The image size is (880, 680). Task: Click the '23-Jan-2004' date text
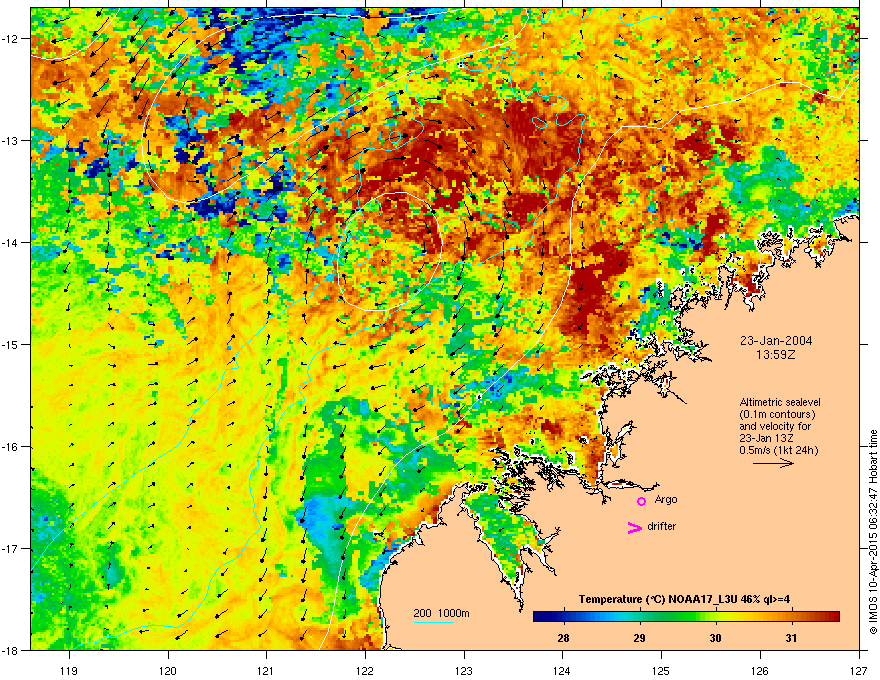(x=776, y=341)
